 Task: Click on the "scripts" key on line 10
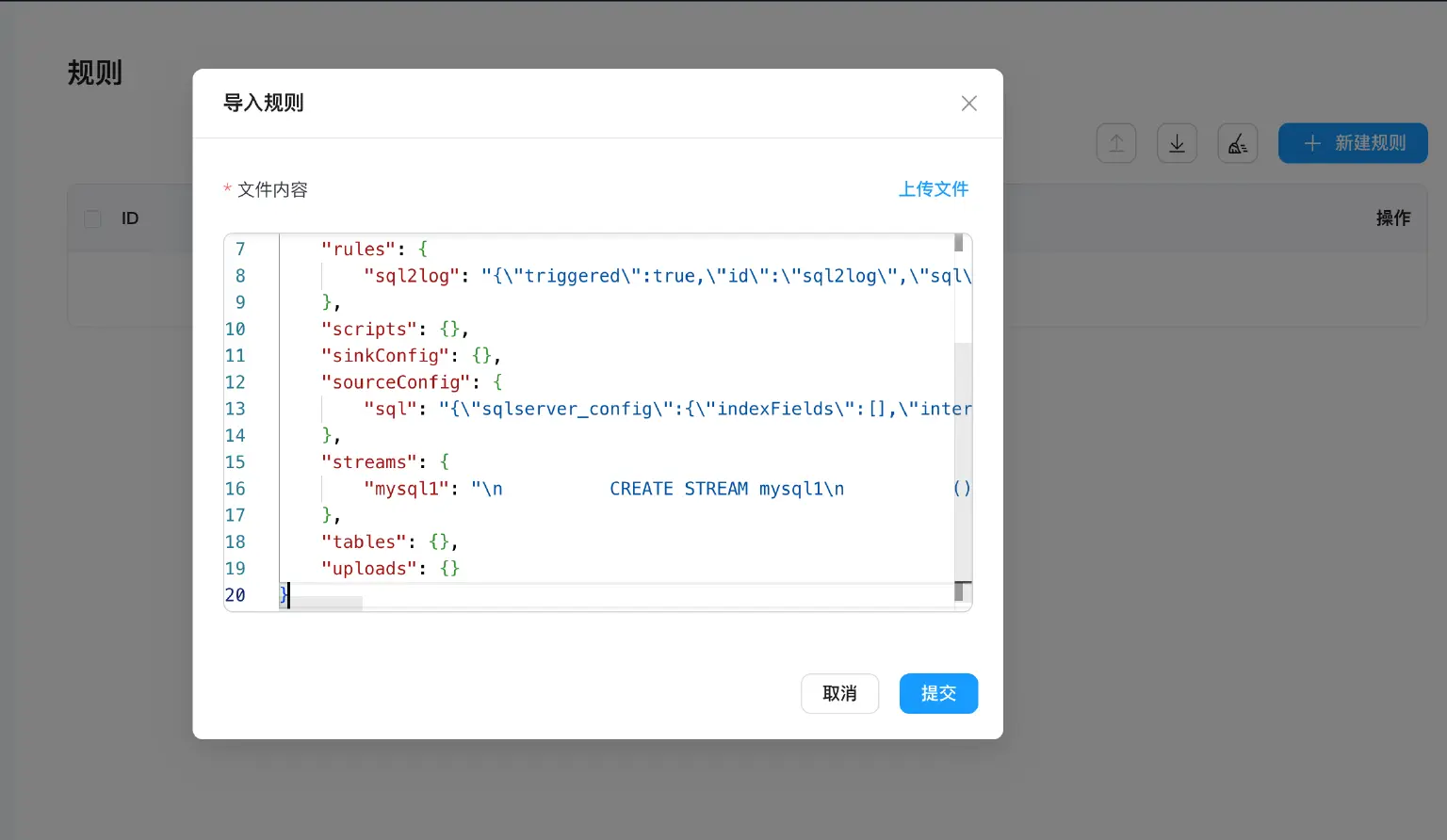pyautogui.click(x=368, y=330)
